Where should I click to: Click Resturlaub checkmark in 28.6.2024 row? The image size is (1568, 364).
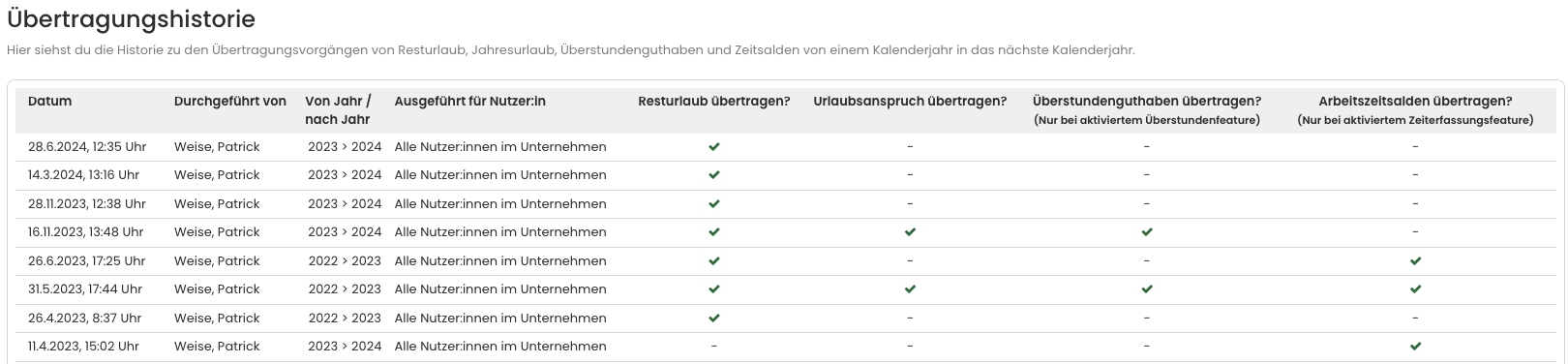[x=714, y=147]
